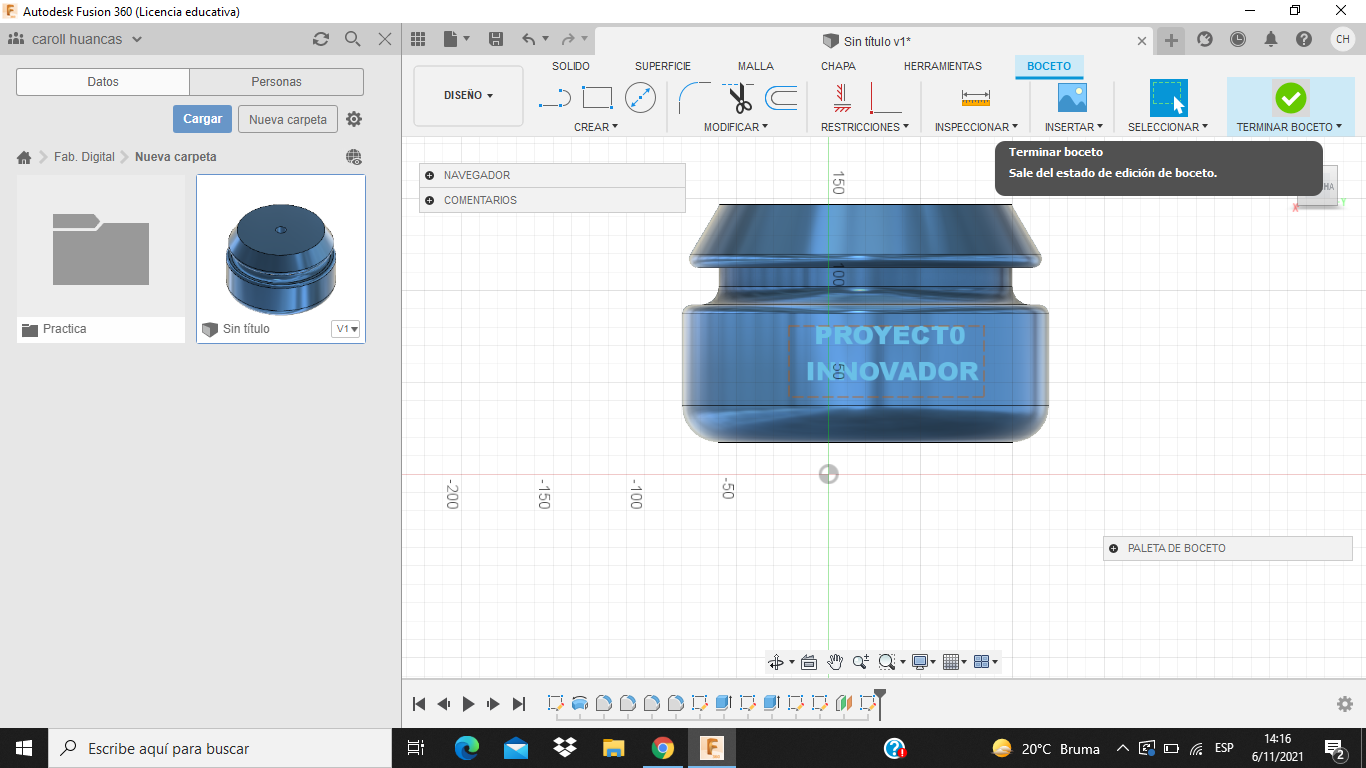Viewport: 1366px width, 768px height.
Task: Switch to the MALLA tab
Action: (756, 66)
